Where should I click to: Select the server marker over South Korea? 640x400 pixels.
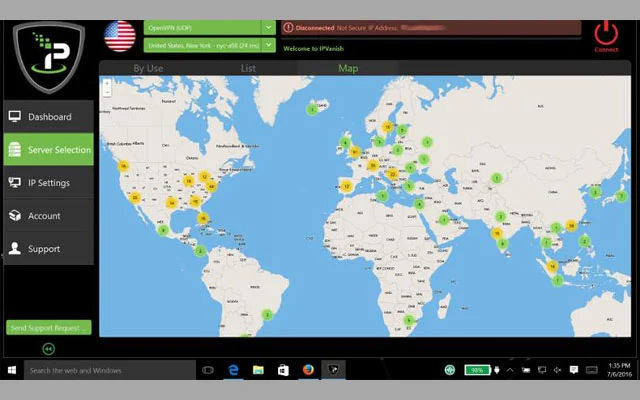click(595, 192)
